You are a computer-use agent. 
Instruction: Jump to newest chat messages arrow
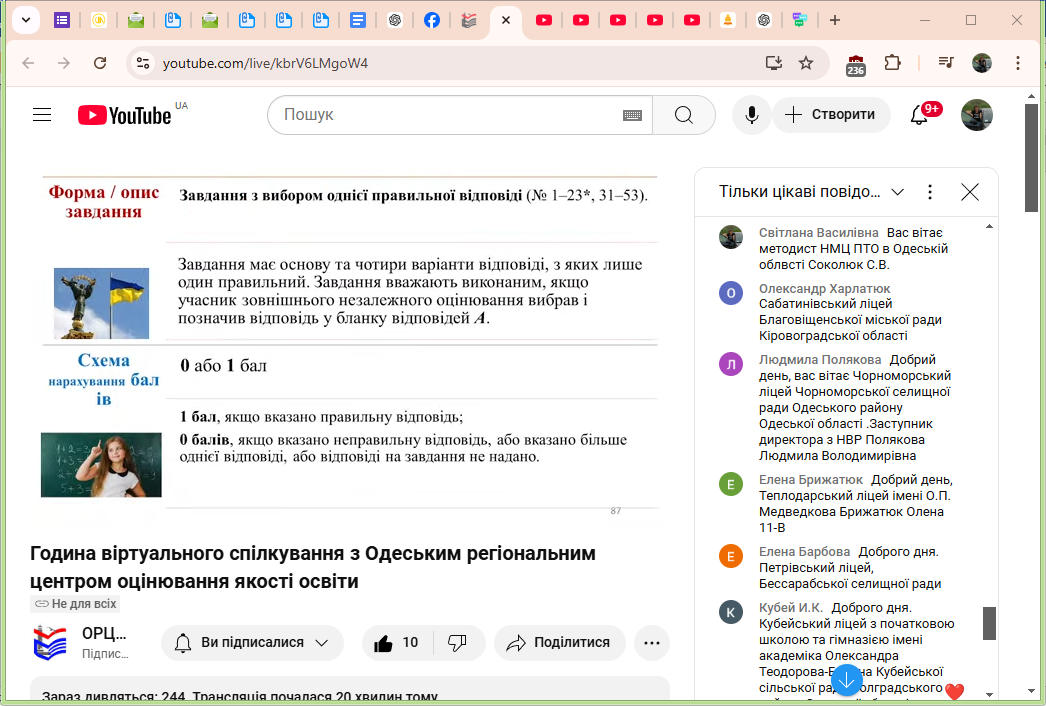click(846, 680)
